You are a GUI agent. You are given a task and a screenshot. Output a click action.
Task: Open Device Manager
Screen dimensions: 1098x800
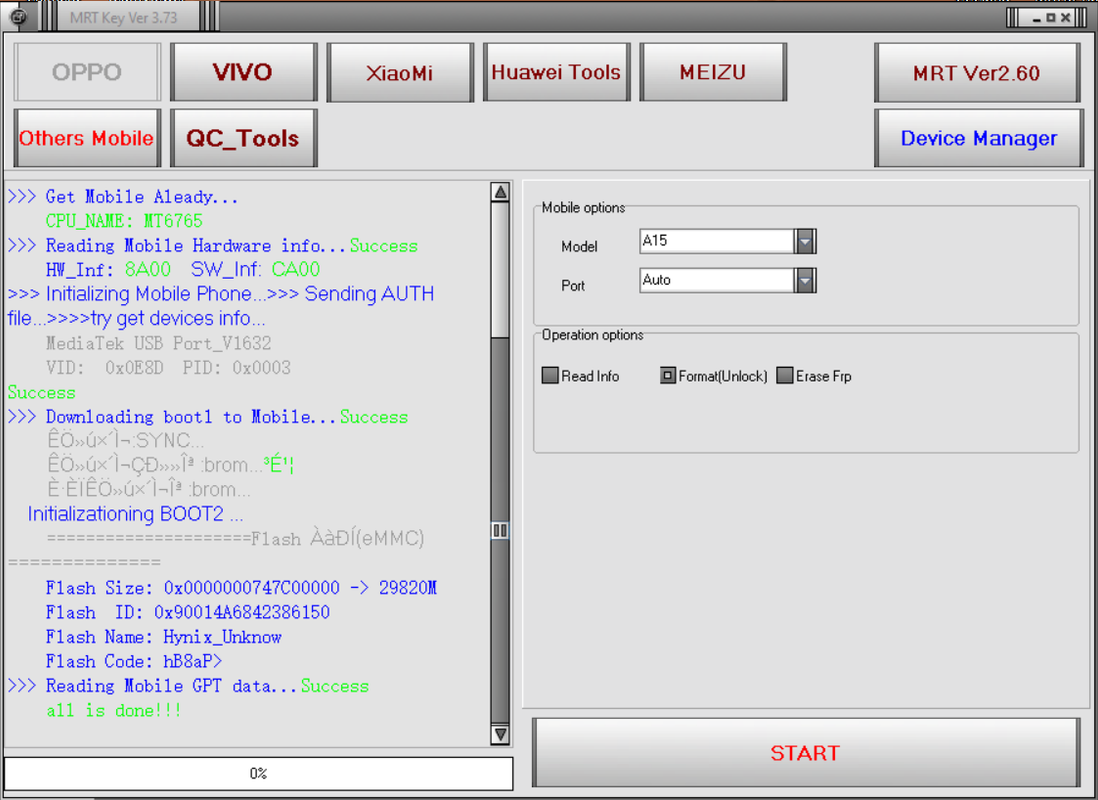point(978,138)
